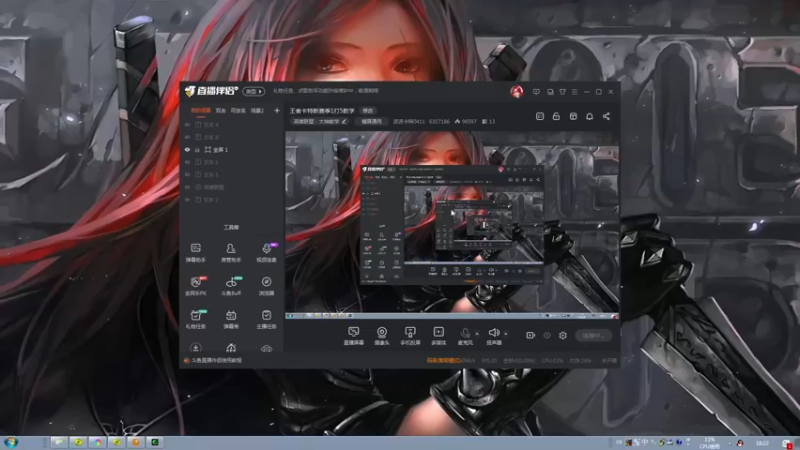This screenshot has width=800, height=450.
Task: Open the skin shirt icon in the title bar
Action: pos(562,92)
